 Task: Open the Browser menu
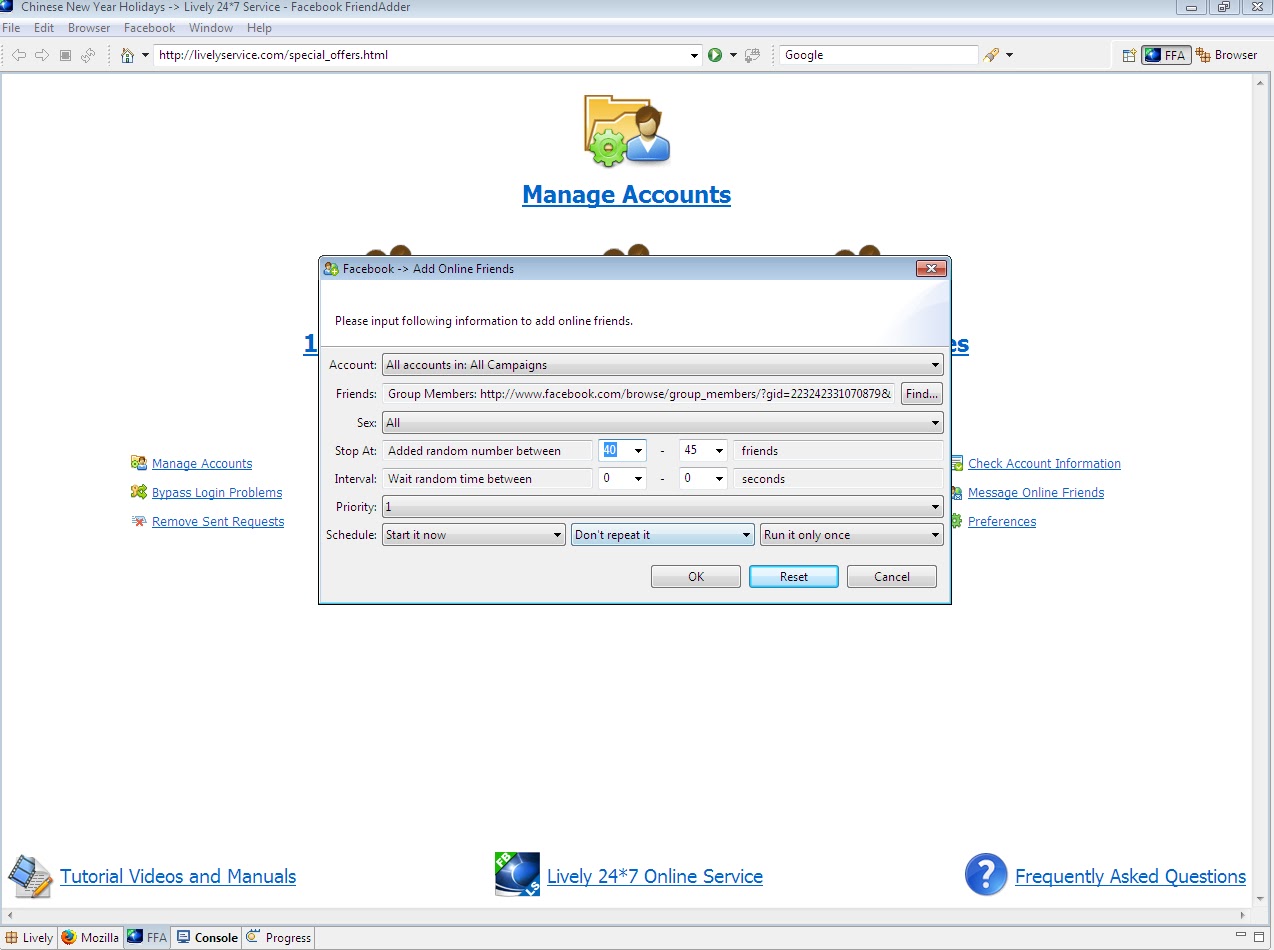coord(89,28)
